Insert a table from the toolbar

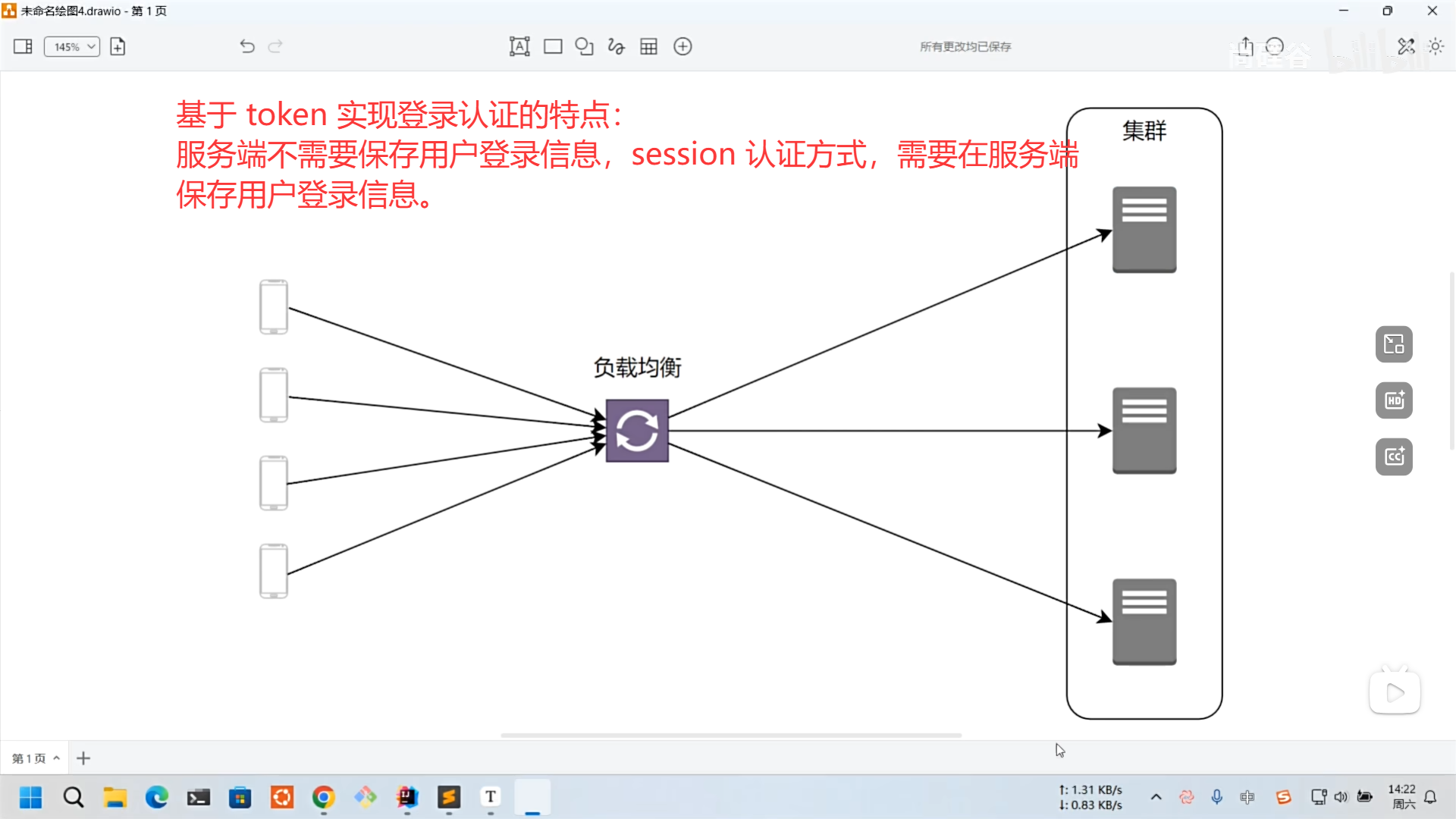click(648, 46)
